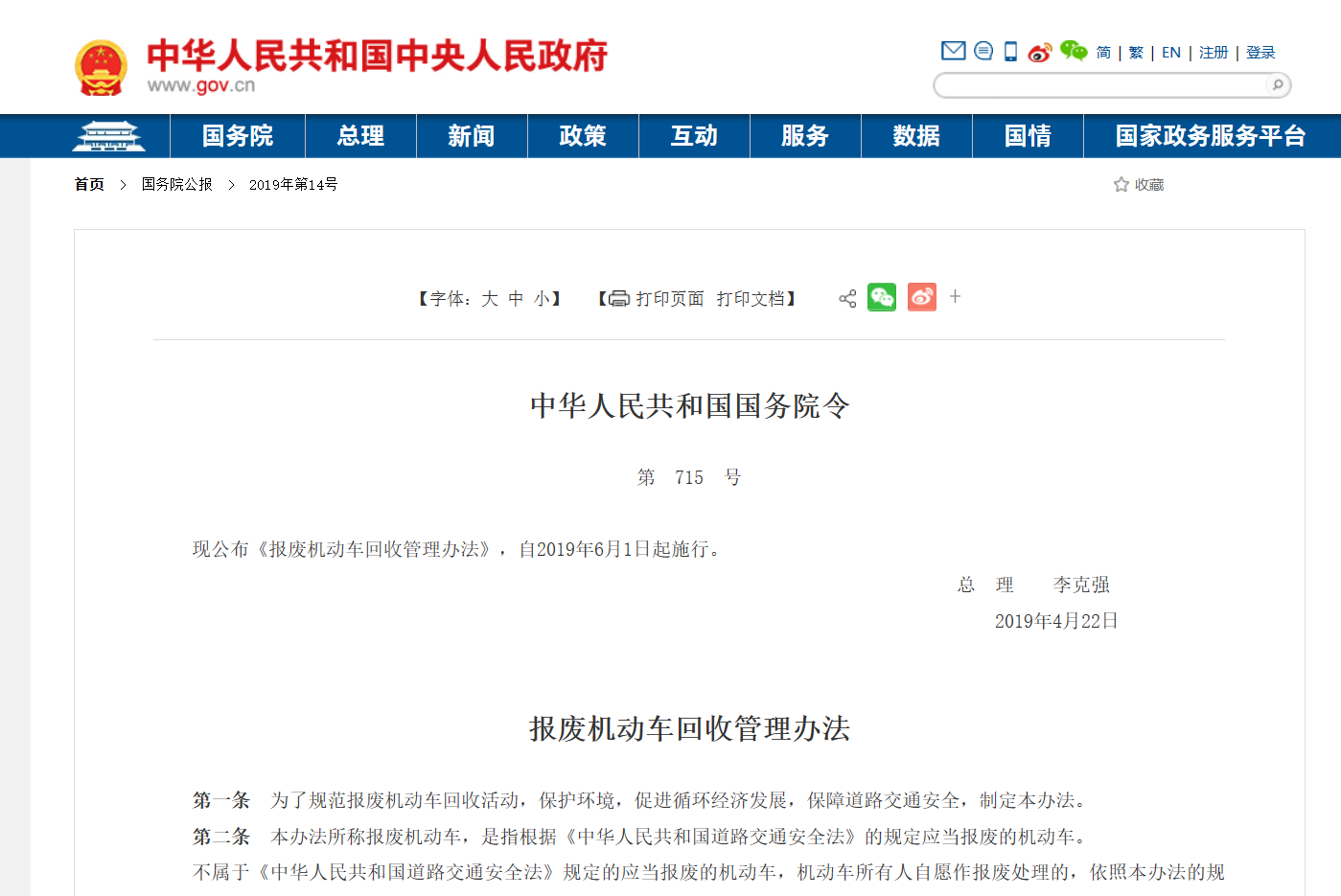Viewport: 1341px width, 896px height.
Task: Open the mobile version icon in the header
Action: pos(1008,51)
